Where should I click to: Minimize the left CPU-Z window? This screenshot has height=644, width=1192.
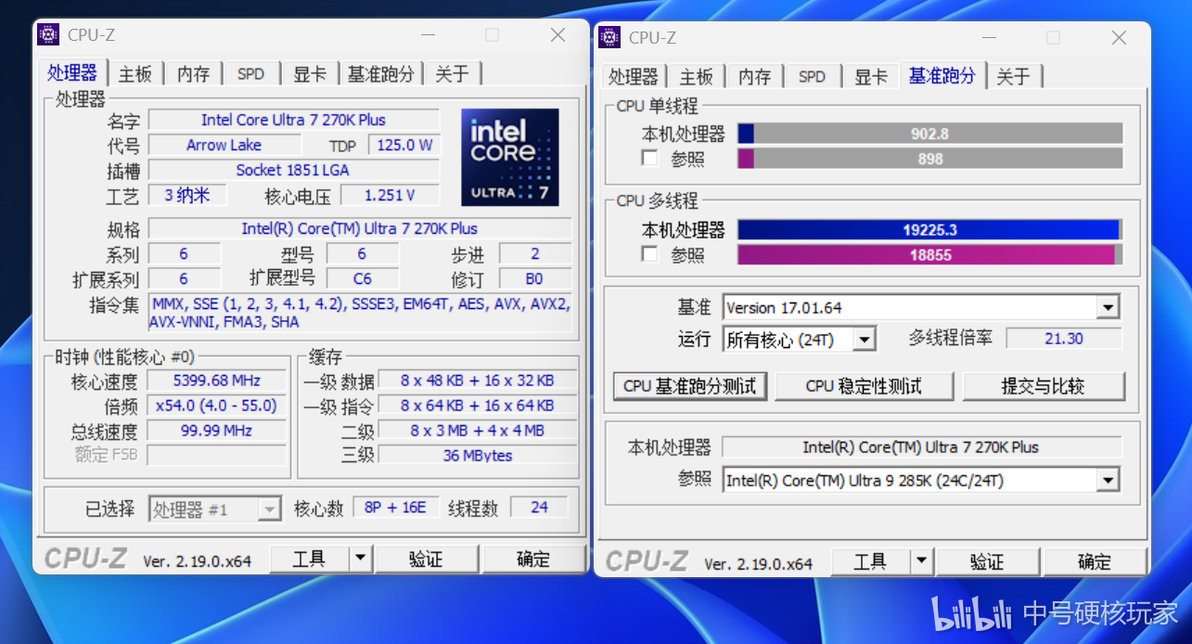[428, 35]
